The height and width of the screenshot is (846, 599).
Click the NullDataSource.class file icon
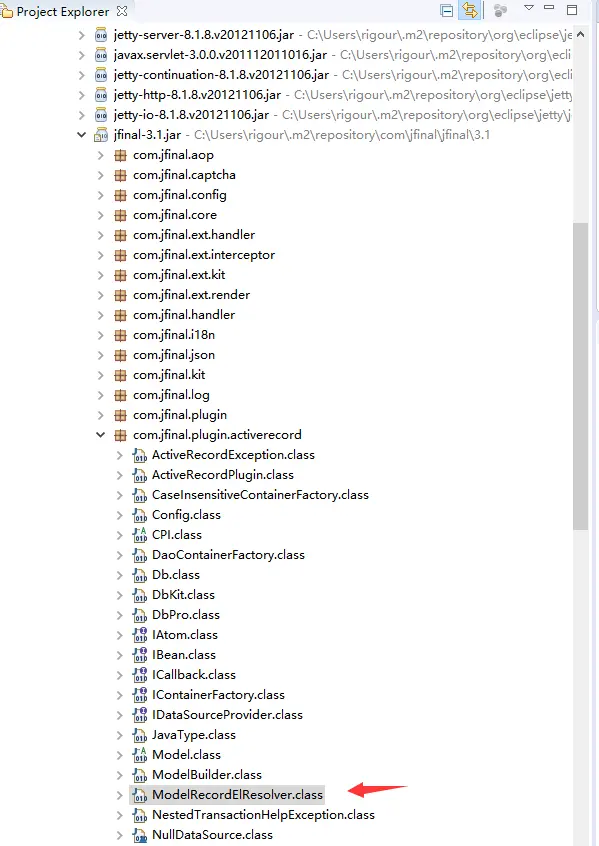(x=140, y=835)
